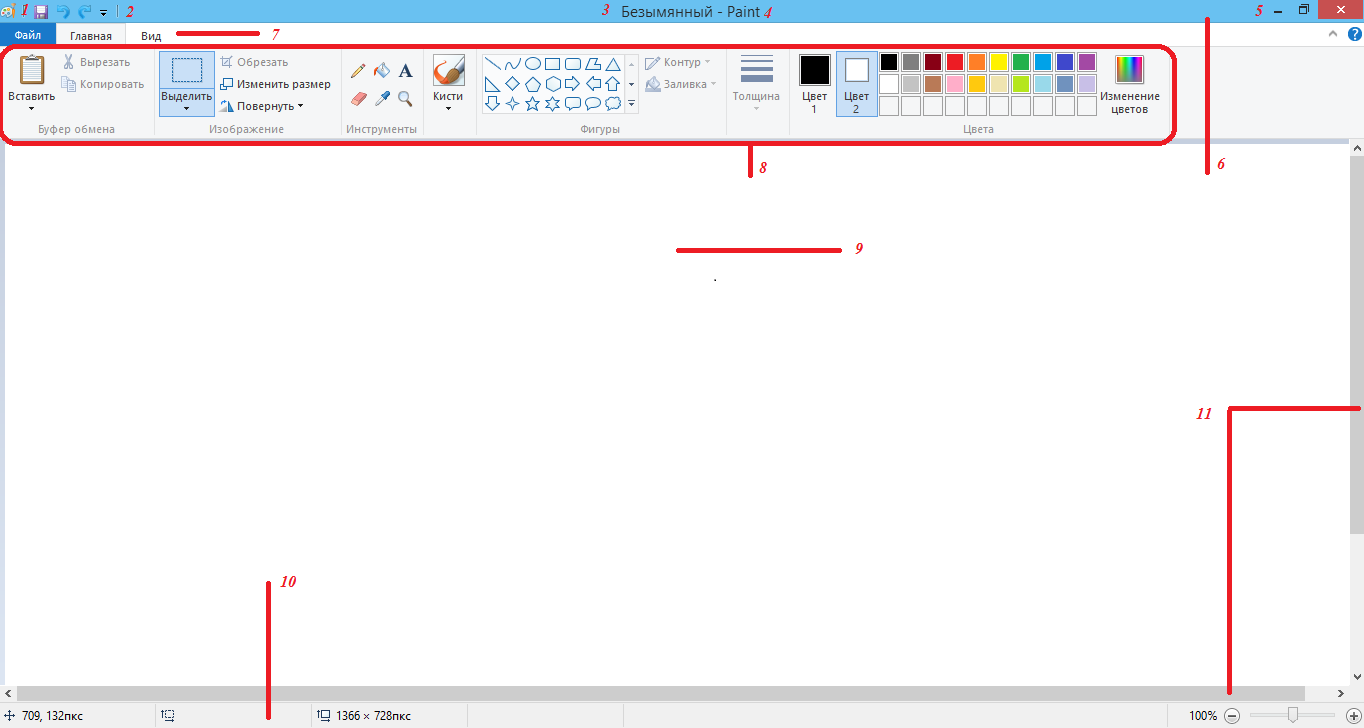The image size is (1364, 728).
Task: Choose the Cloud callout shape
Action: [613, 103]
